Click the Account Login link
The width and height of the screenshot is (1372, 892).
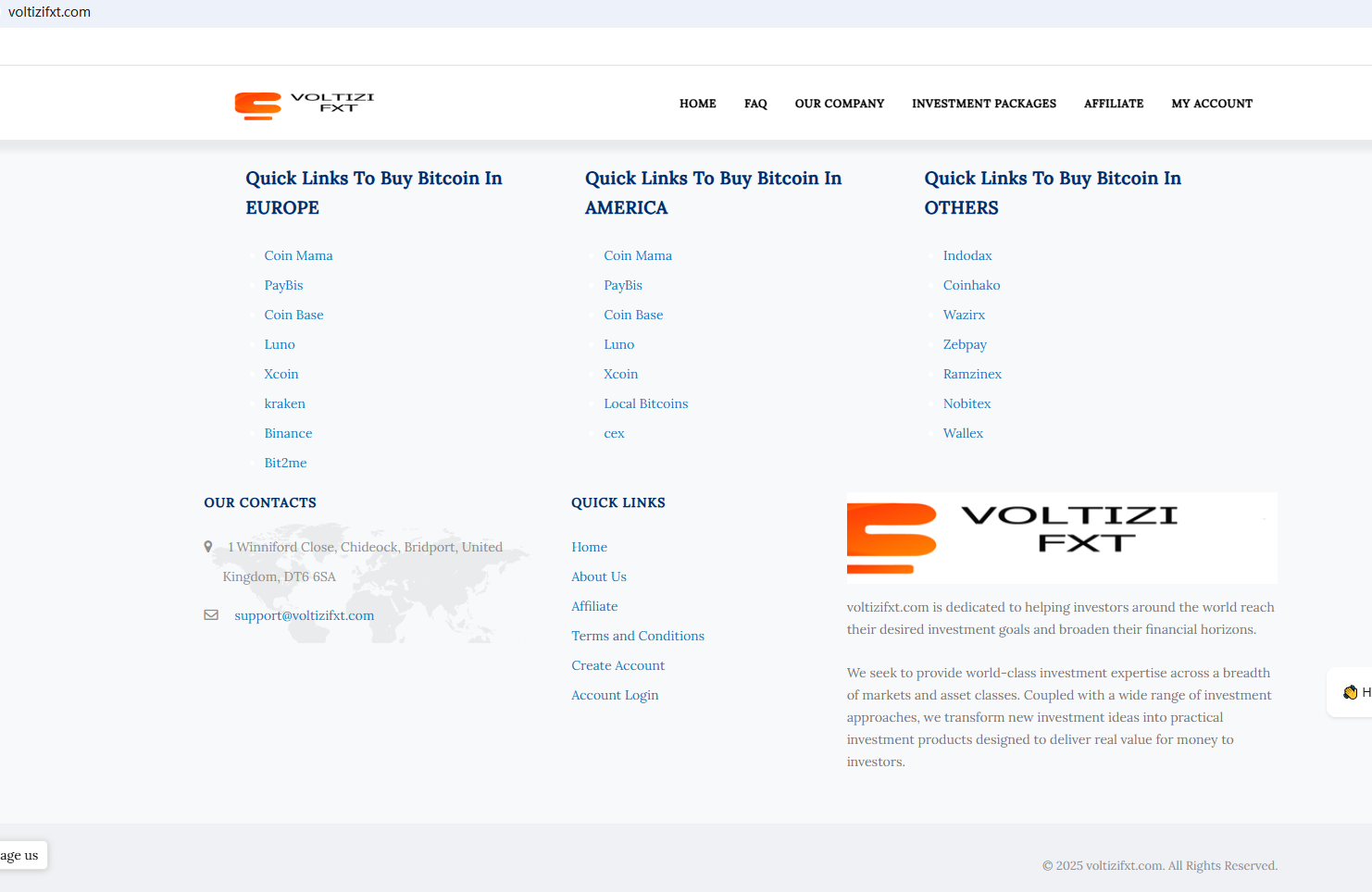point(615,695)
